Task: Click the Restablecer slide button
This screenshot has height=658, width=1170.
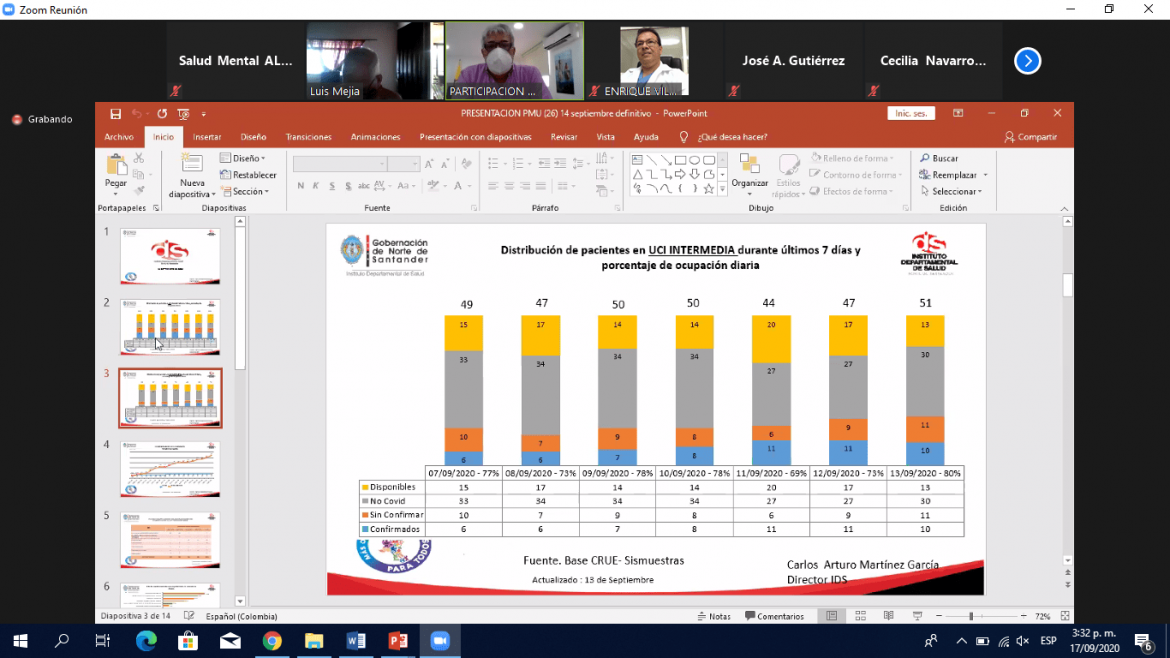Action: tap(249, 175)
